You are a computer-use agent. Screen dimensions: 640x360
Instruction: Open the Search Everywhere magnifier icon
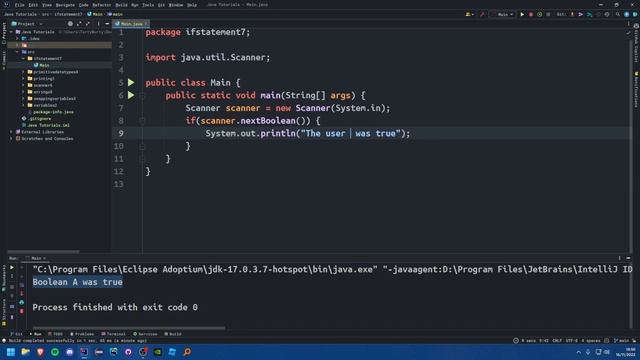618,14
